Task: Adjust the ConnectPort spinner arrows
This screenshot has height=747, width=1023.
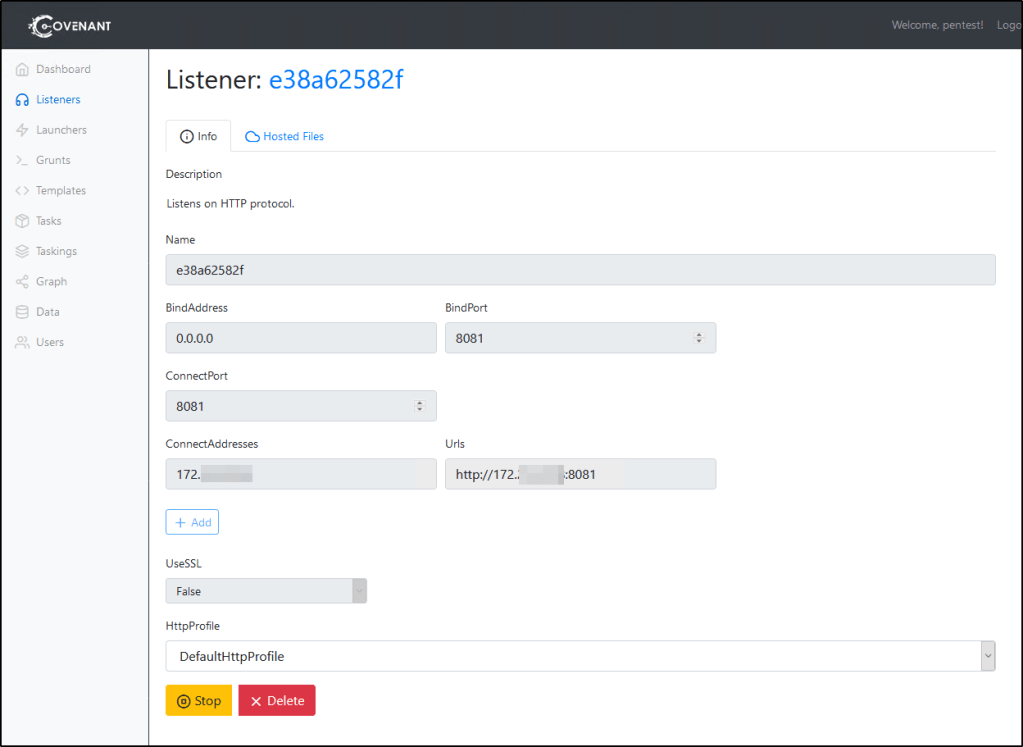Action: point(419,406)
